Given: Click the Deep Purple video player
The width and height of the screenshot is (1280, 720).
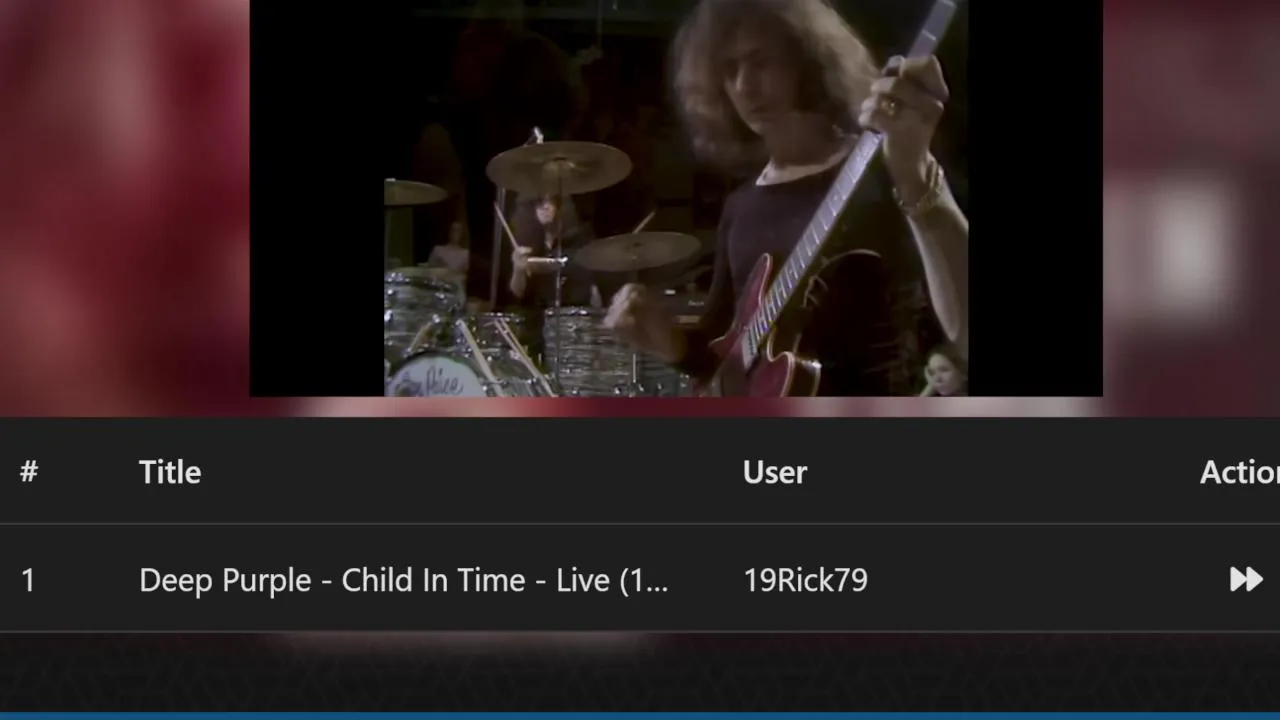Looking at the screenshot, I should coord(676,198).
